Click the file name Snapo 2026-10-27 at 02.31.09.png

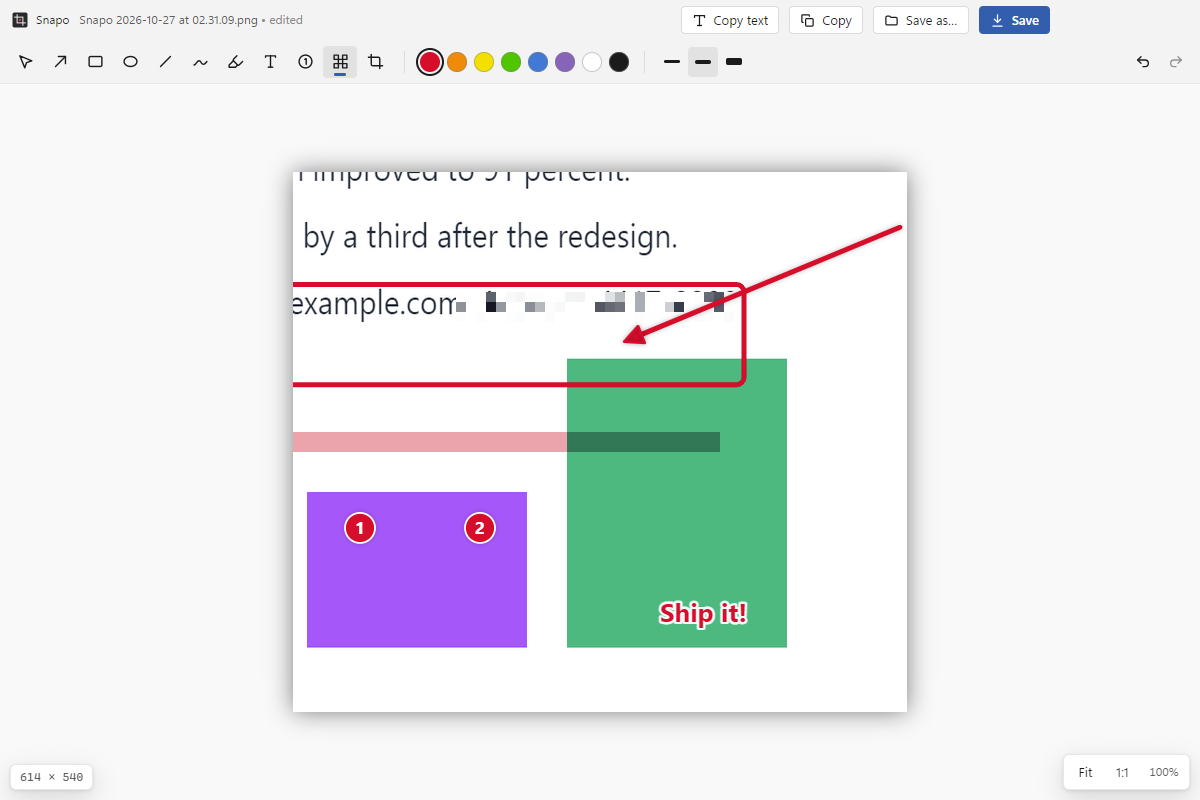[x=168, y=20]
